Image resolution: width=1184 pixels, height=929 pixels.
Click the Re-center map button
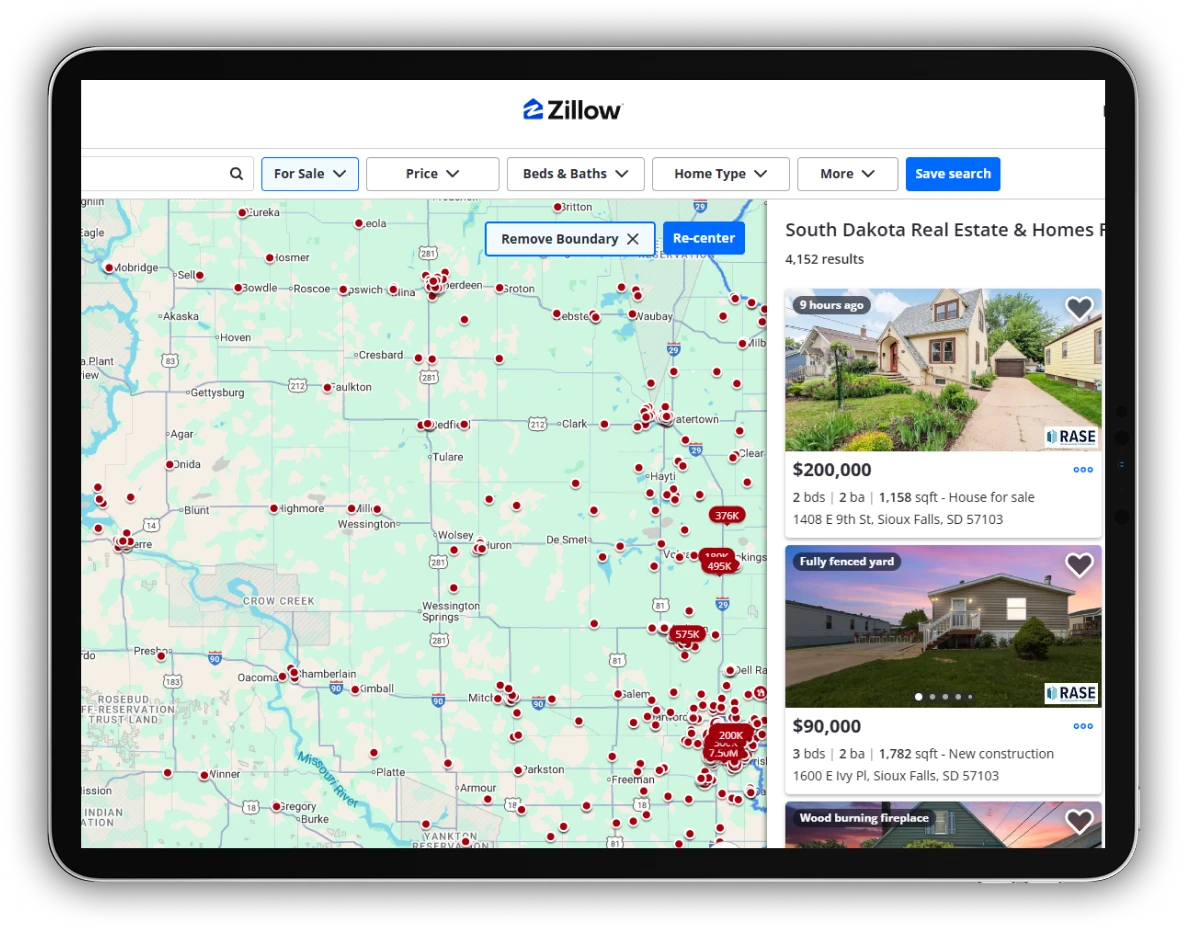point(704,238)
